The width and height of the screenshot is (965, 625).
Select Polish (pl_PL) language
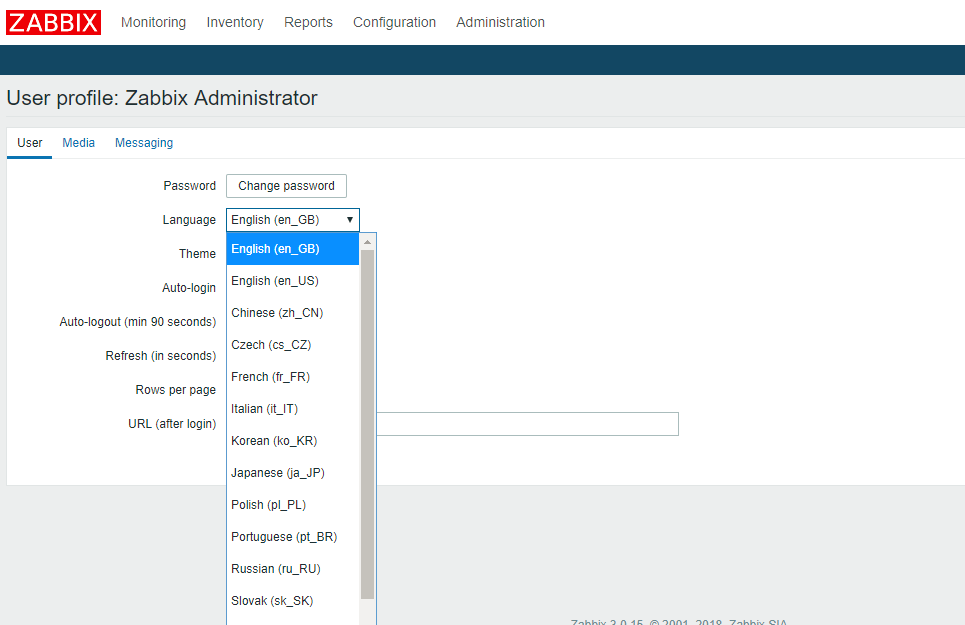[293, 504]
